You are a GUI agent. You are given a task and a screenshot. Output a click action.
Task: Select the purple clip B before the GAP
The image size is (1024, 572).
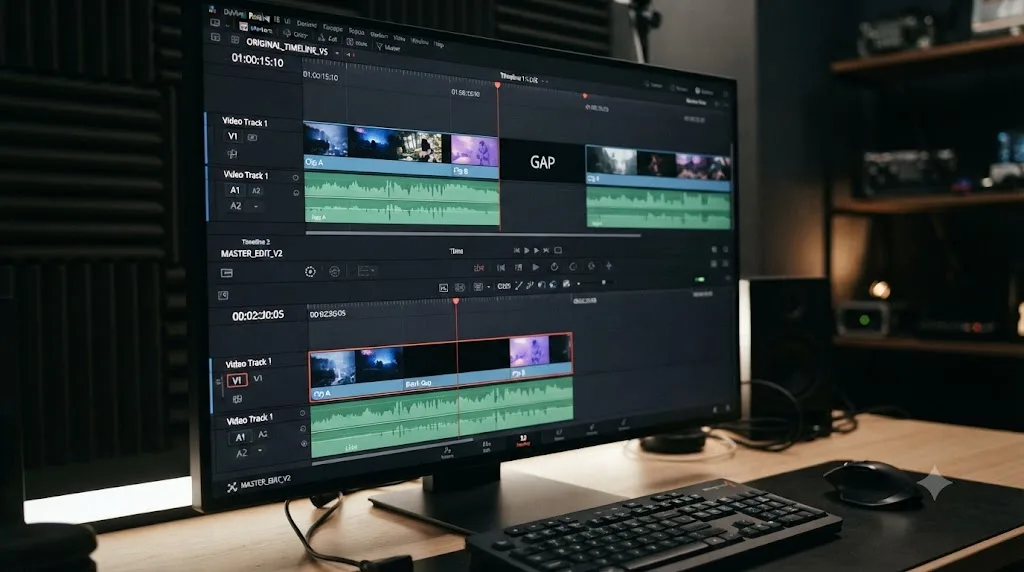click(475, 155)
